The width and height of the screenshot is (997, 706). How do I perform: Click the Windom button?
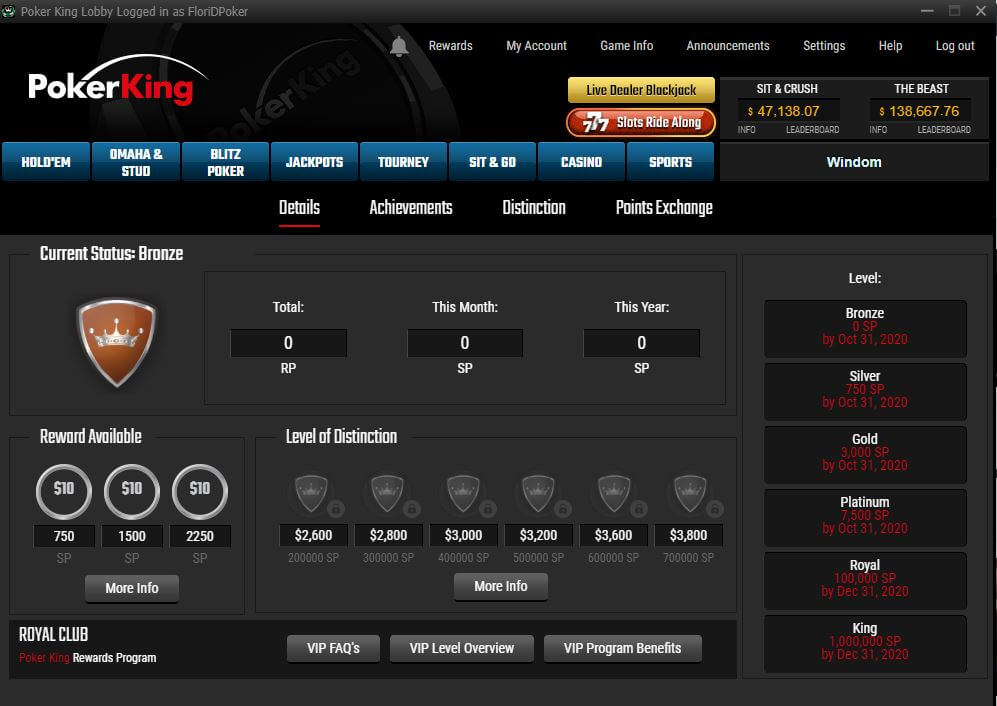tap(854, 162)
